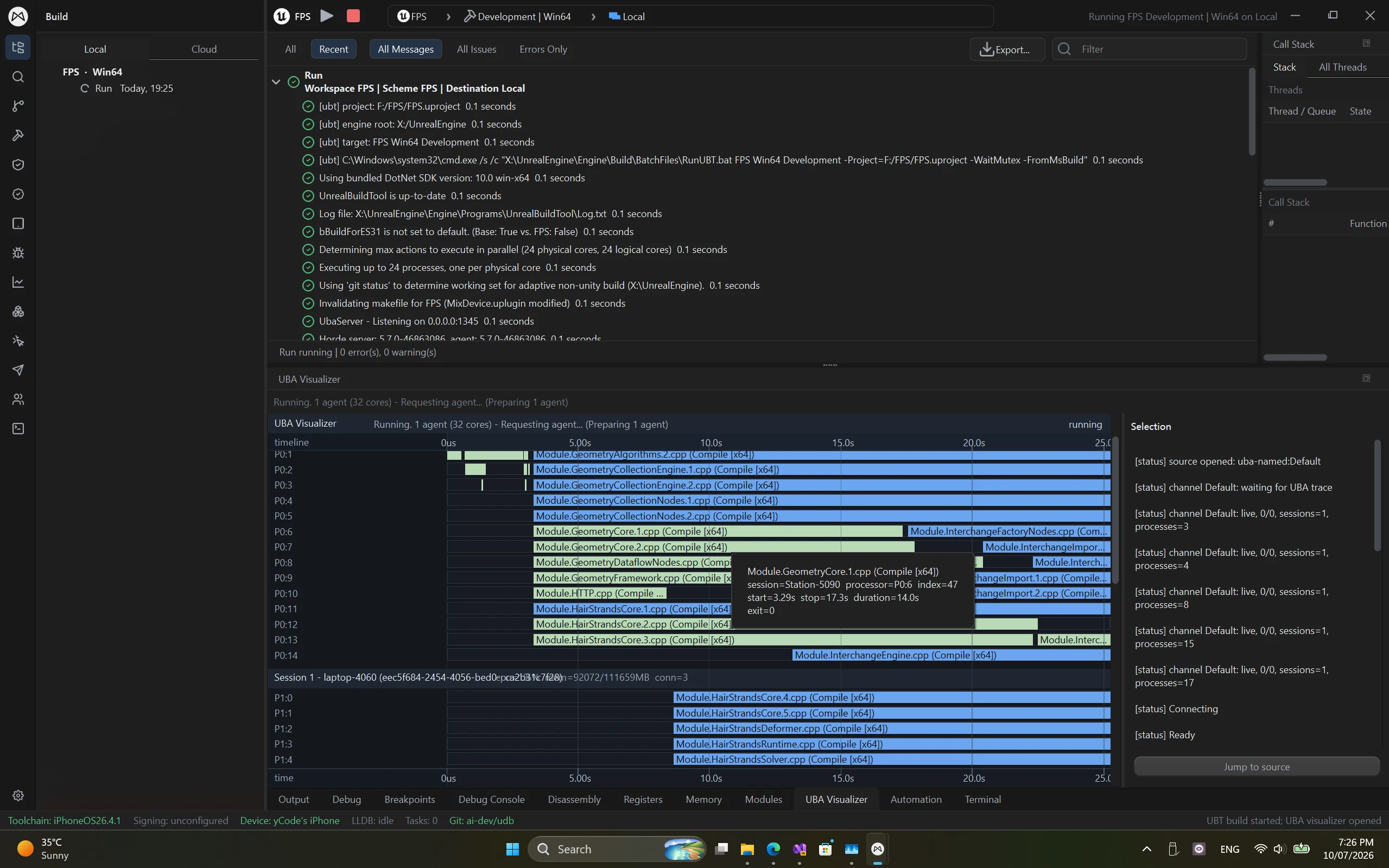Open settings gear in the sidebar
1389x868 pixels.
18,796
